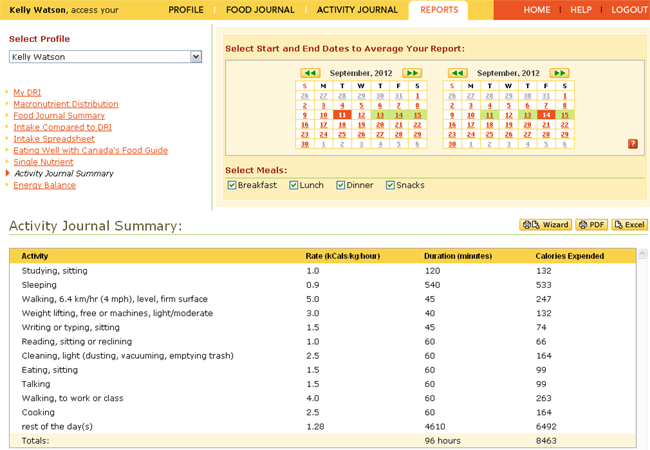
Task: Select the 'Weight lifting' activity row
Action: (323, 313)
